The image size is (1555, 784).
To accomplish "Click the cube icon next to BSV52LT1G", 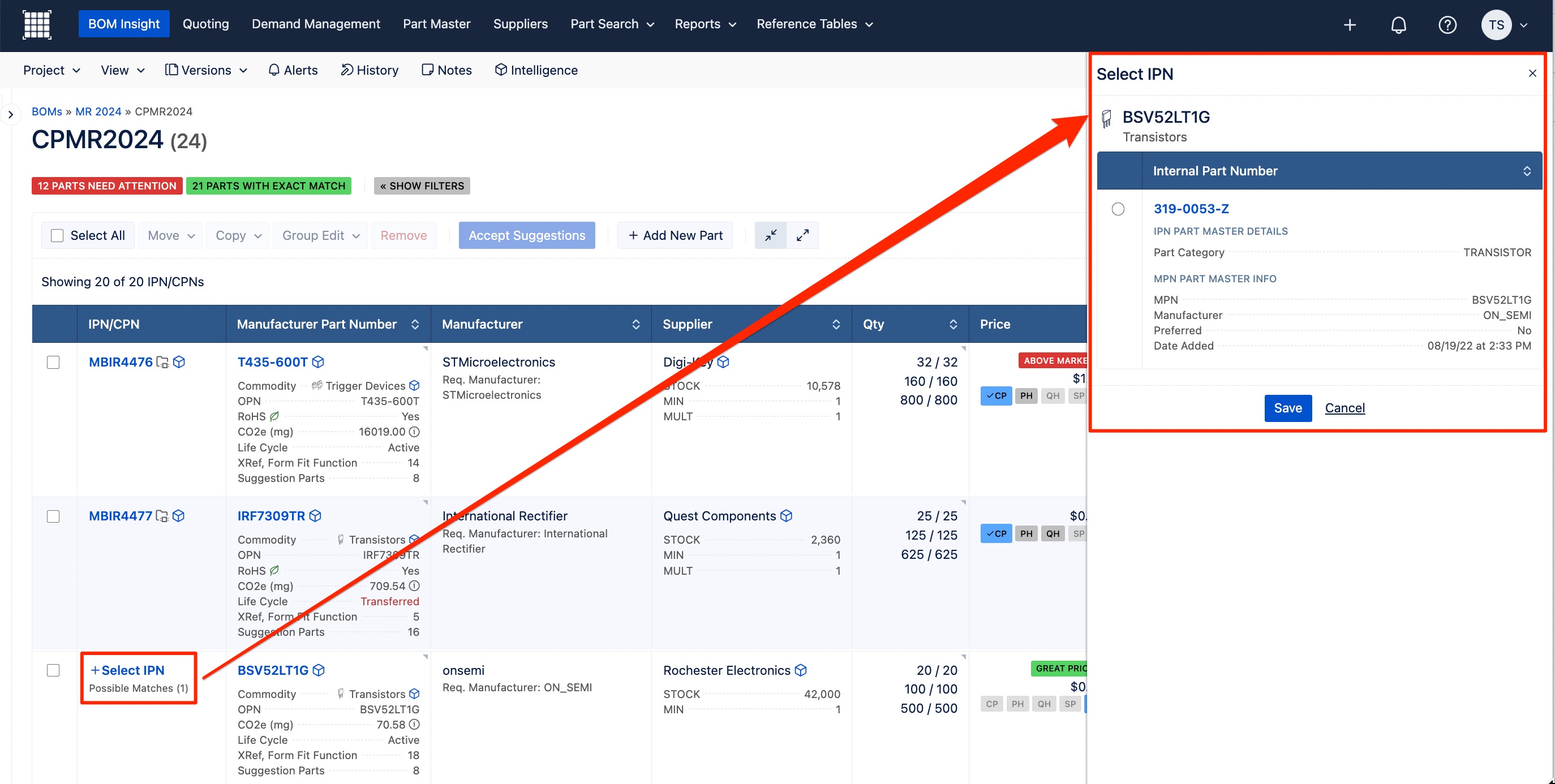I will [319, 670].
